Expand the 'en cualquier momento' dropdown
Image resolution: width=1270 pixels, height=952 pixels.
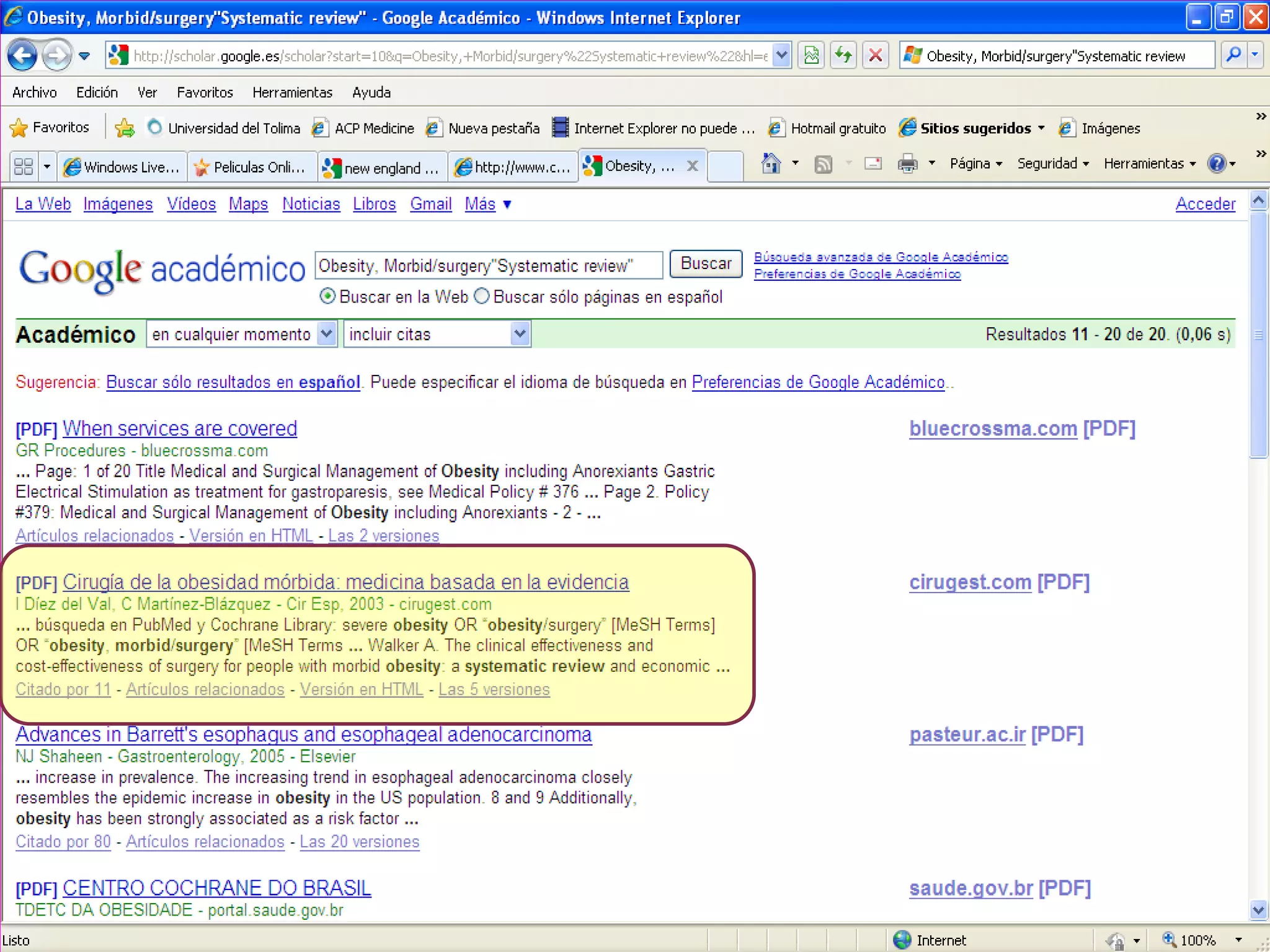coord(326,334)
